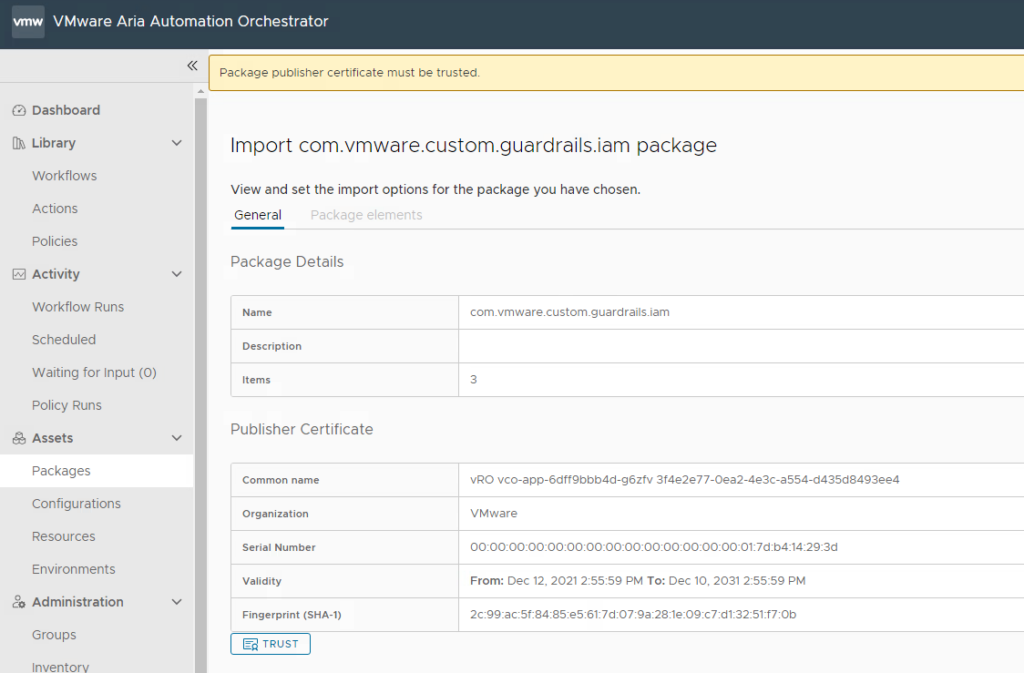Open Waiting for Input (0)

pos(94,373)
